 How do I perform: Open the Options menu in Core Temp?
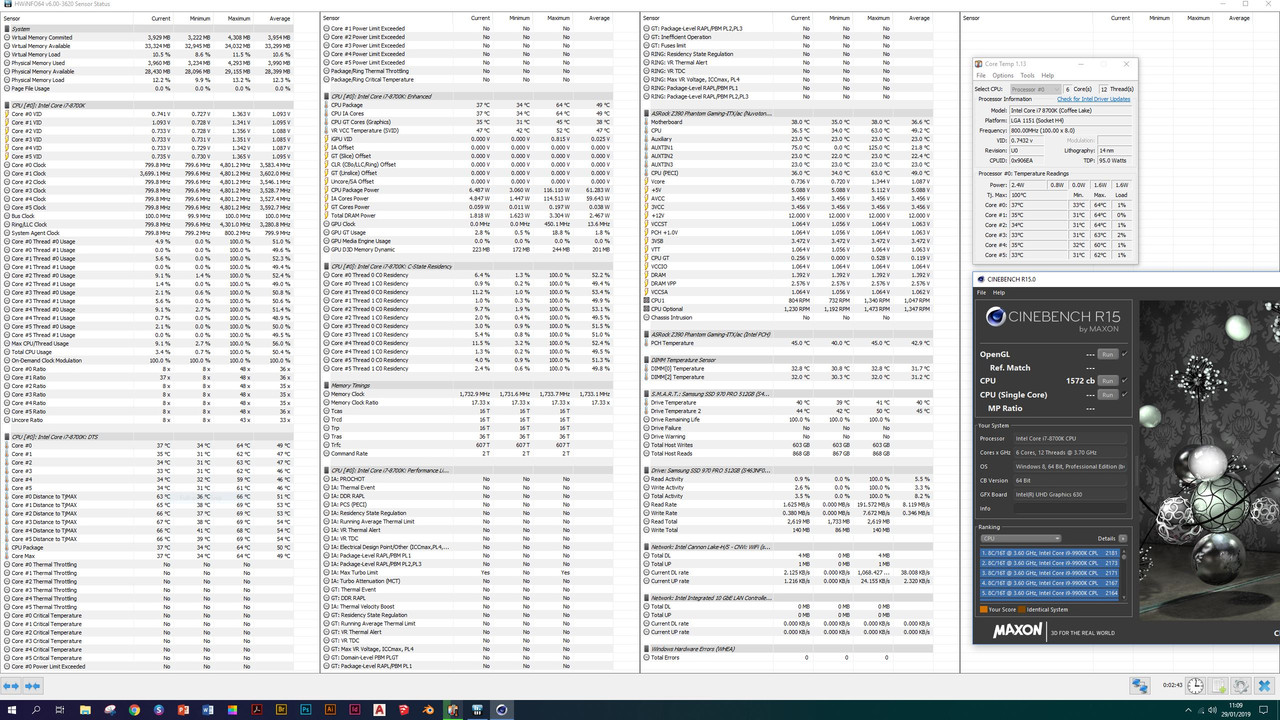(x=1003, y=75)
